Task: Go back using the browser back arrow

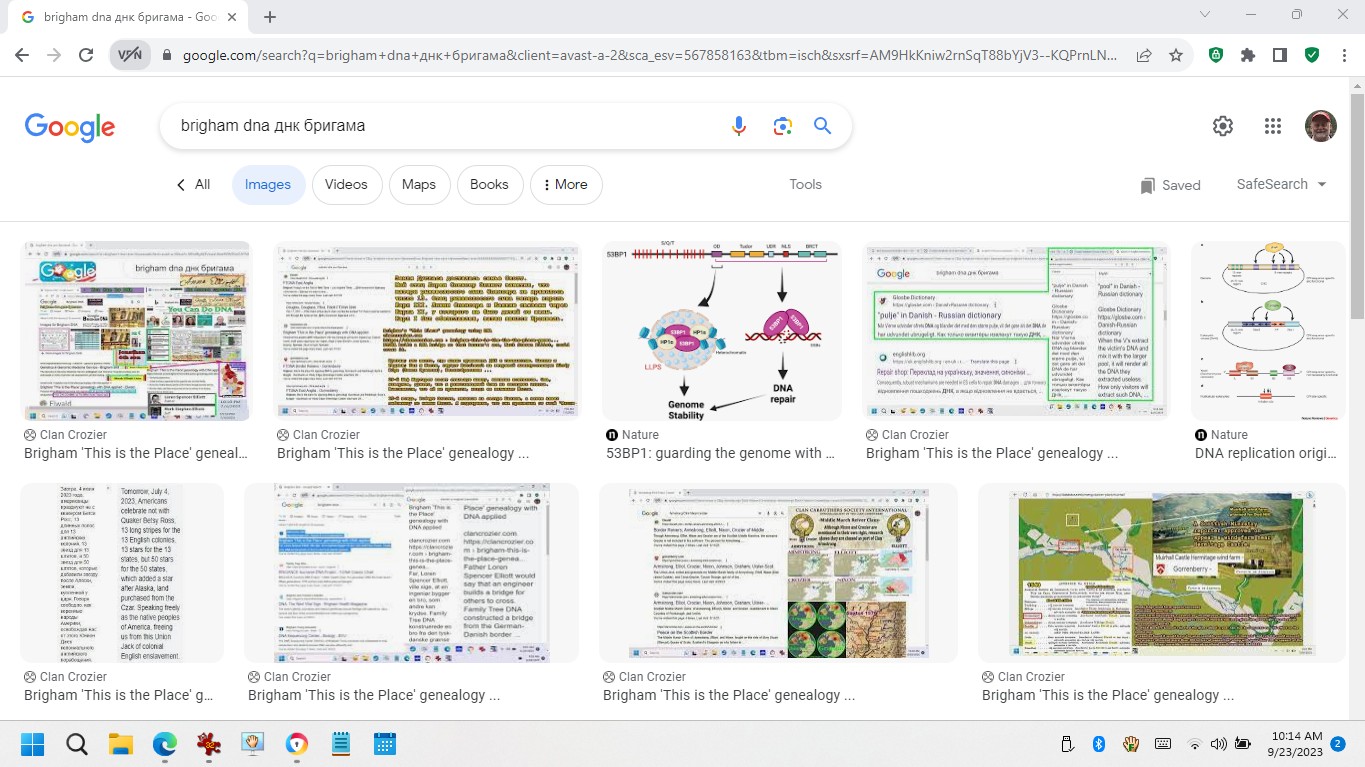Action: [x=24, y=56]
